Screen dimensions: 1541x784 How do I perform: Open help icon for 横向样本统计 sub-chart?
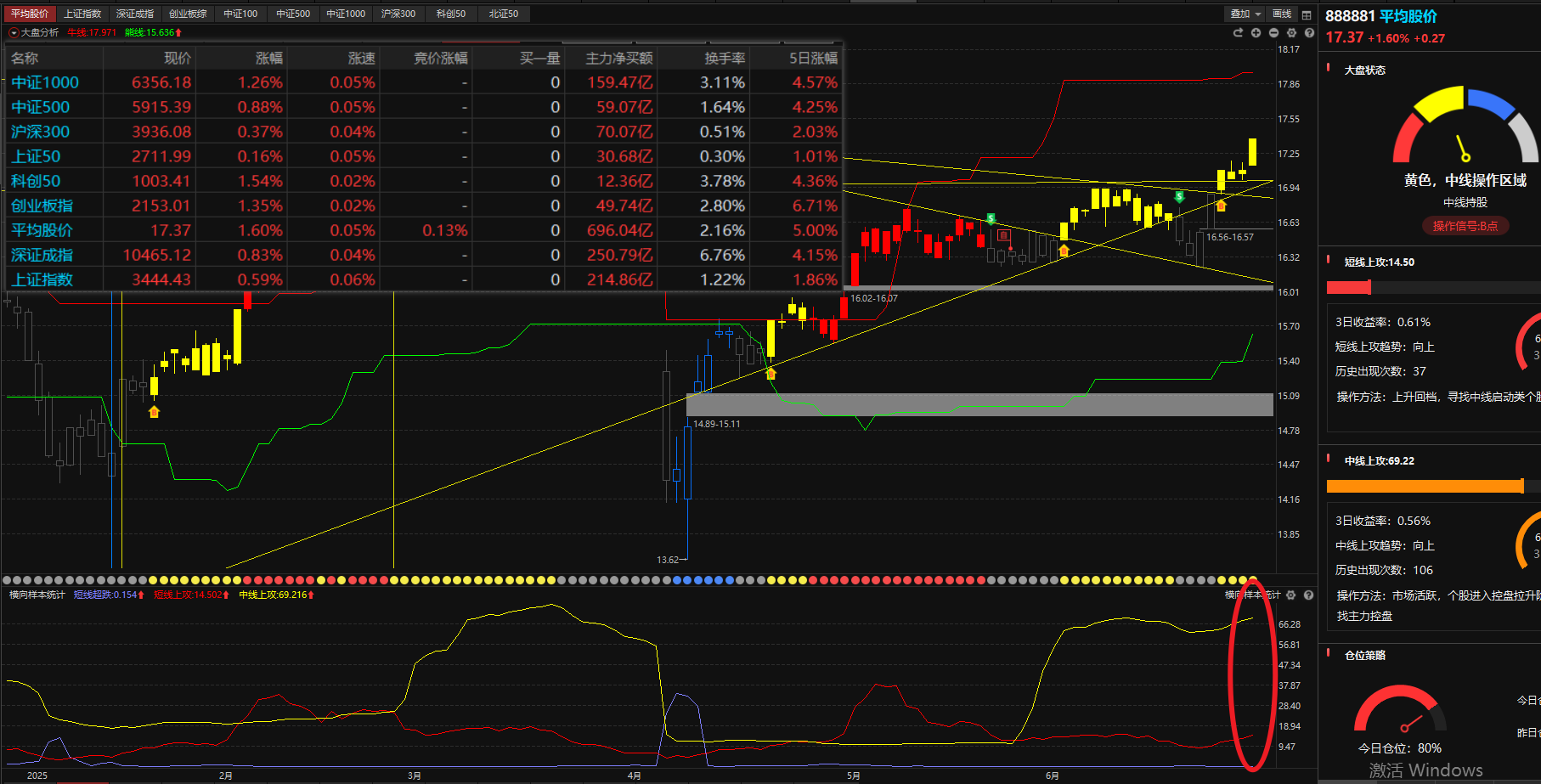[1309, 595]
